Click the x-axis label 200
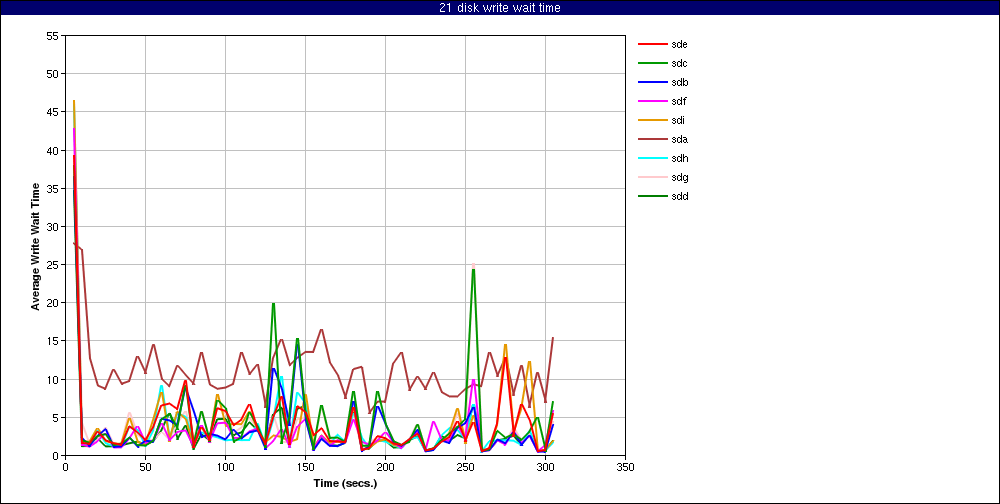The width and height of the screenshot is (1000, 504). [385, 467]
